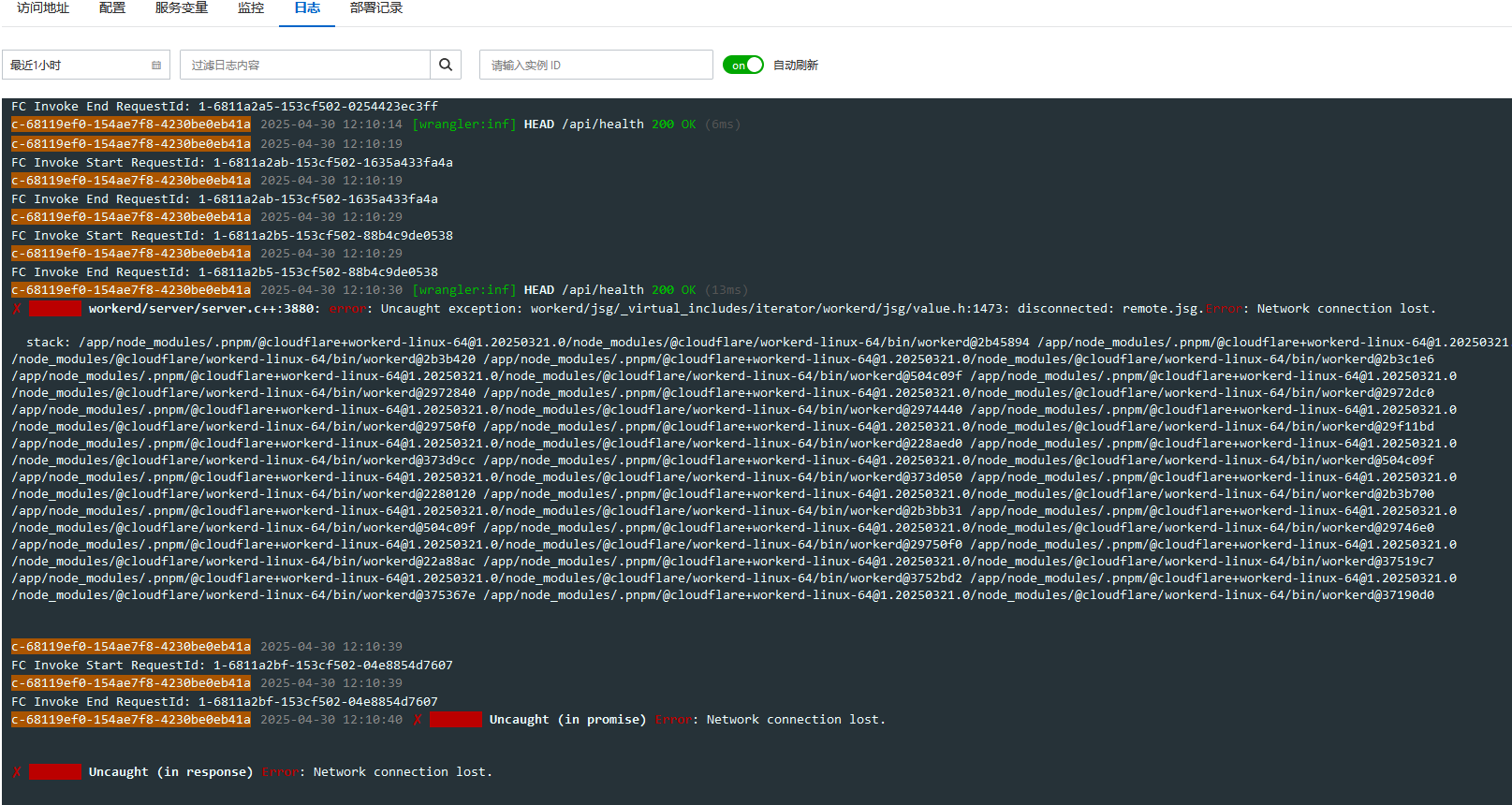Open the 部署记录 tab
The height and width of the screenshot is (805, 1512).
(376, 8)
